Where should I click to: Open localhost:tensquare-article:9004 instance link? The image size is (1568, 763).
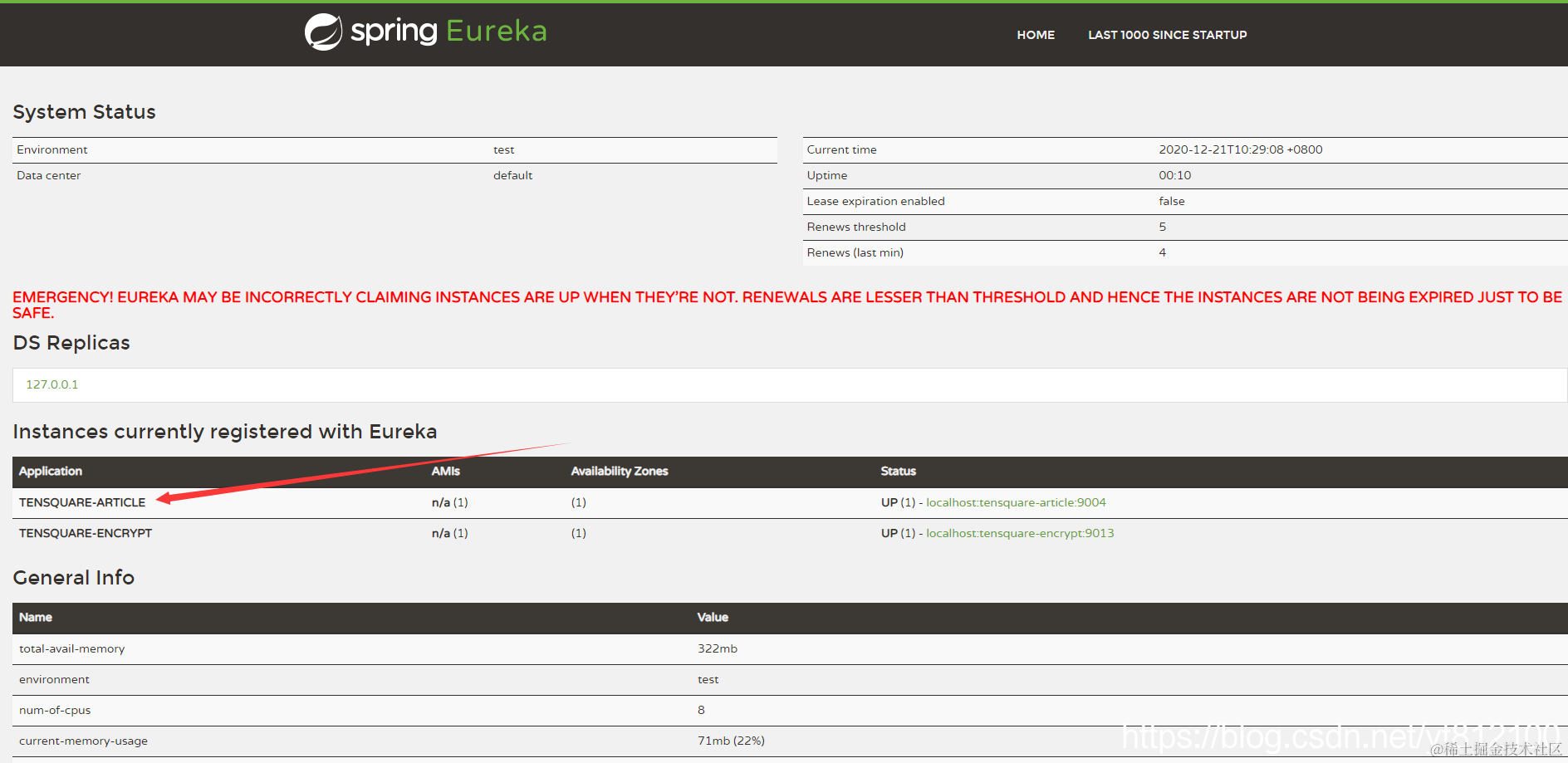pyautogui.click(x=1016, y=502)
